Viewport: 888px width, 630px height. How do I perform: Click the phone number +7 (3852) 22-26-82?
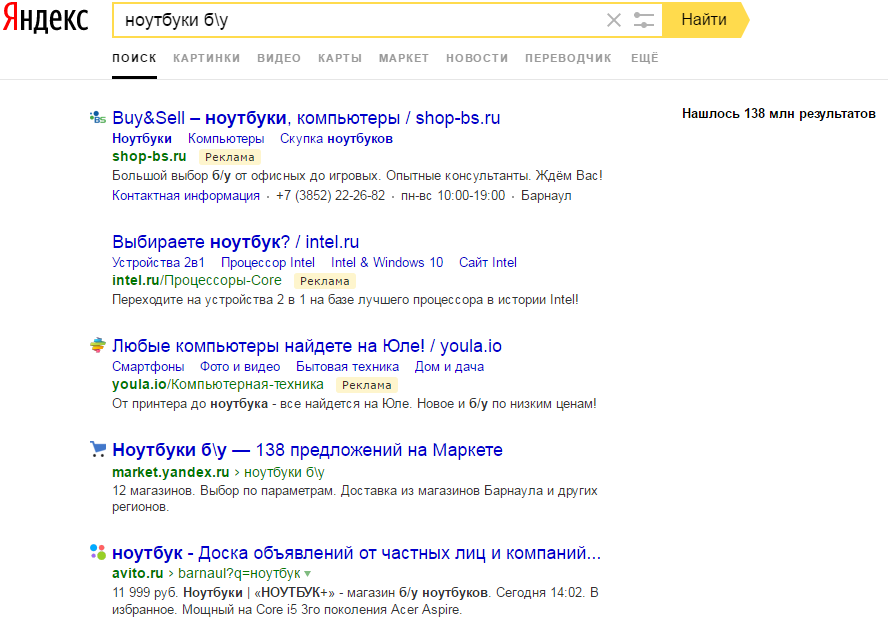pyautogui.click(x=330, y=195)
